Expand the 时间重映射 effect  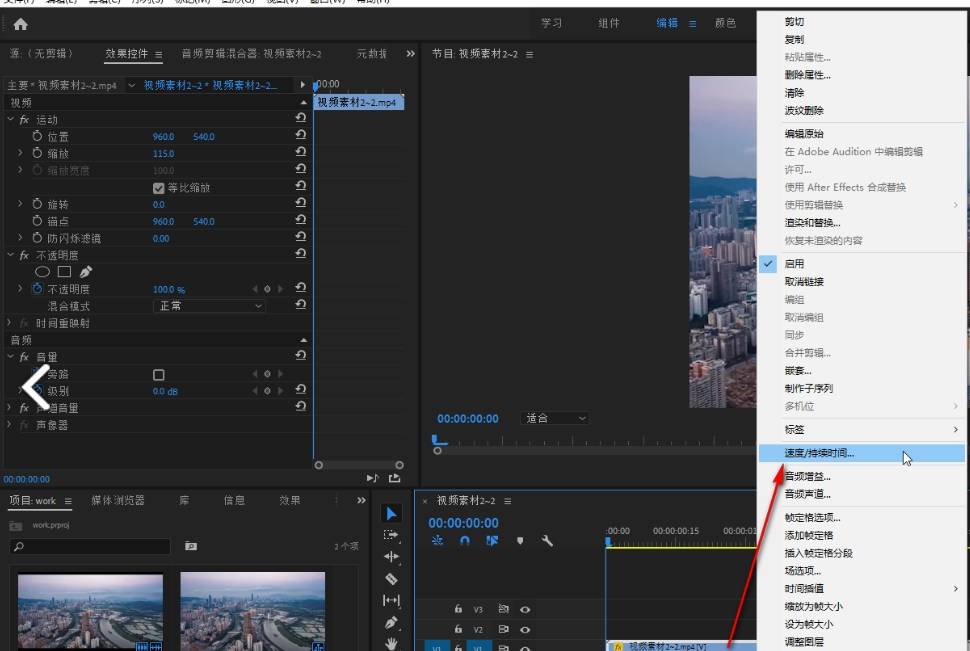click(x=9, y=322)
